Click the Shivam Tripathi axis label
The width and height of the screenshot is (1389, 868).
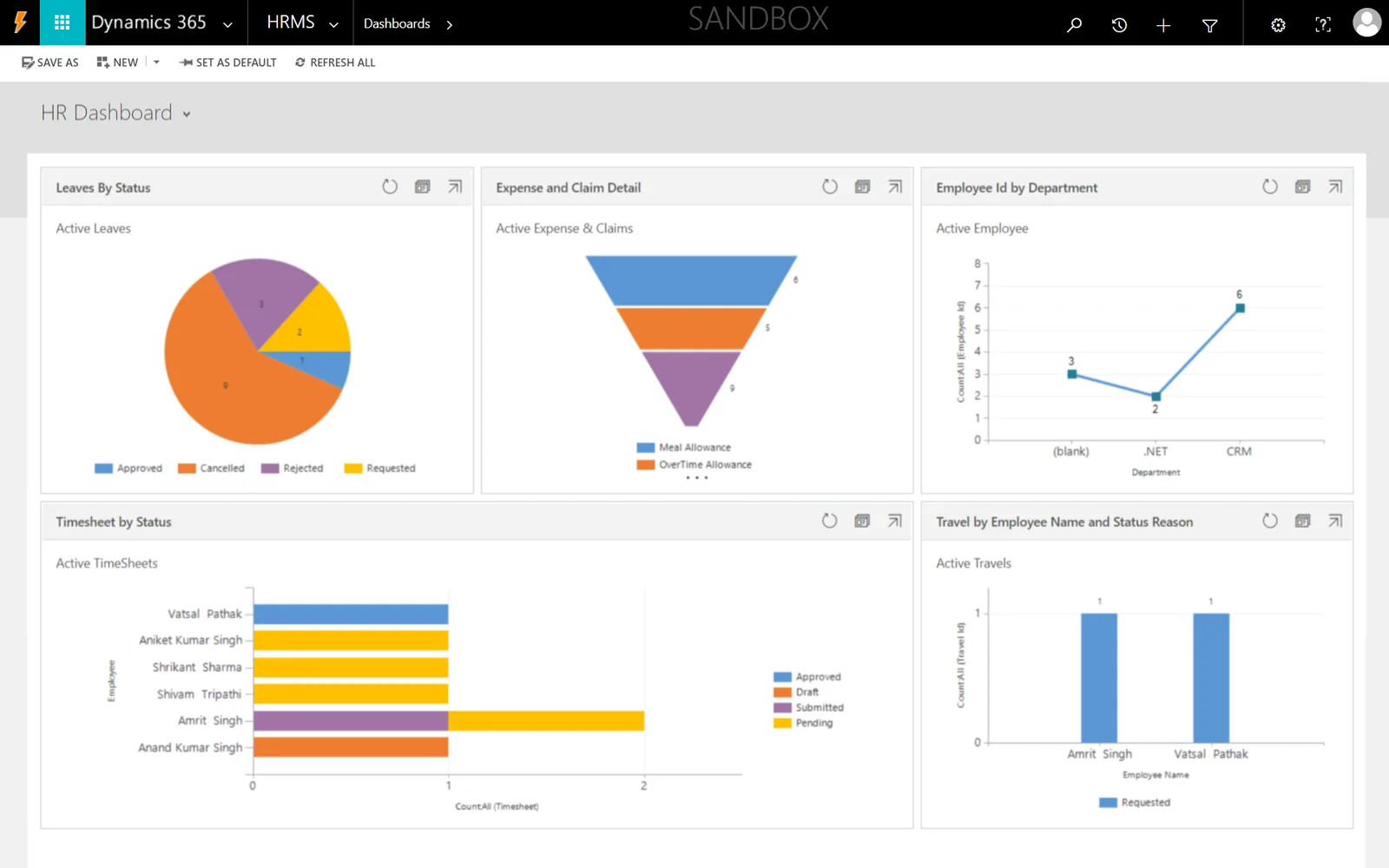(x=199, y=694)
